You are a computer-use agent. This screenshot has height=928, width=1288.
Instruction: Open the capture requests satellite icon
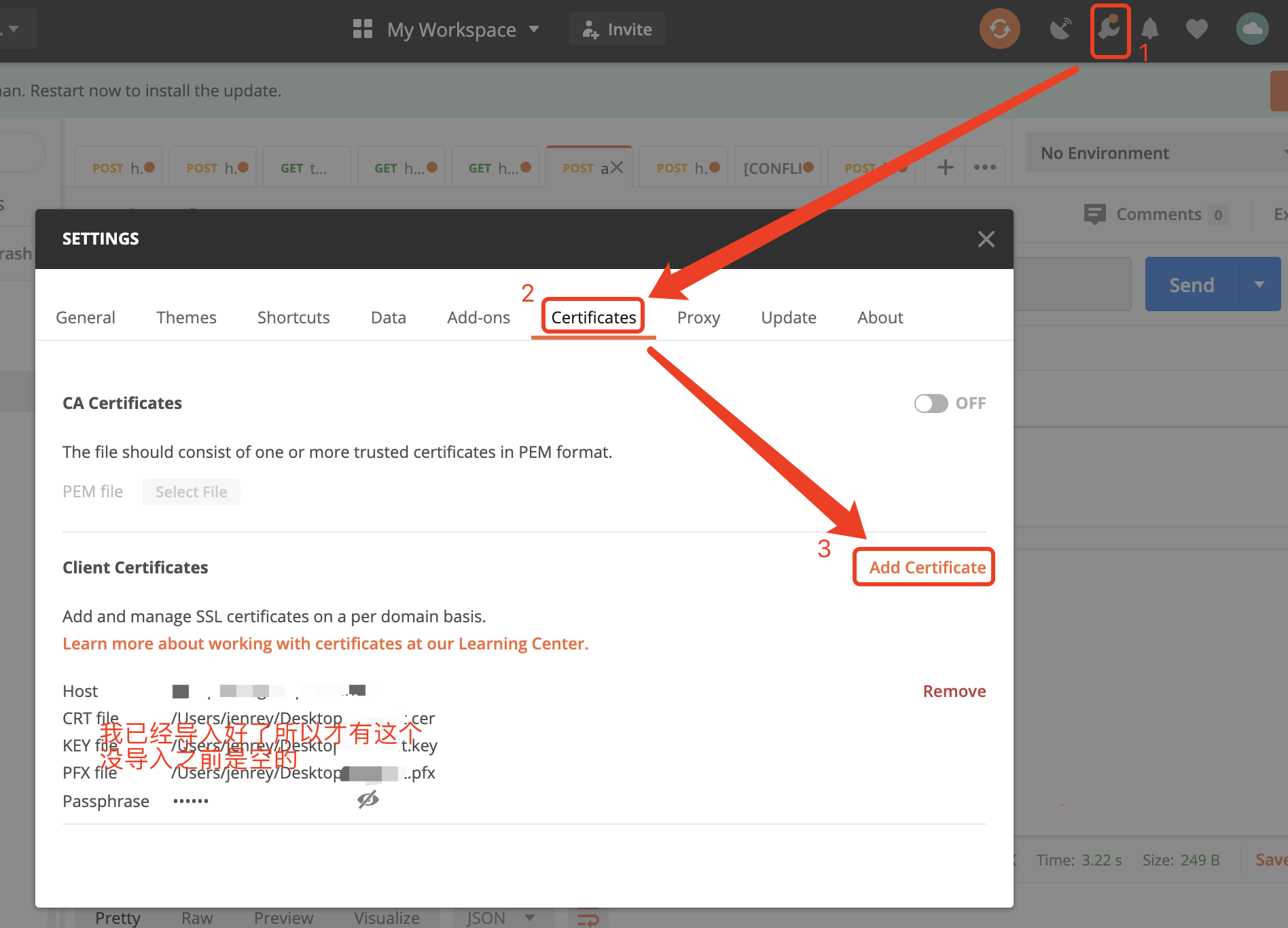1060,29
